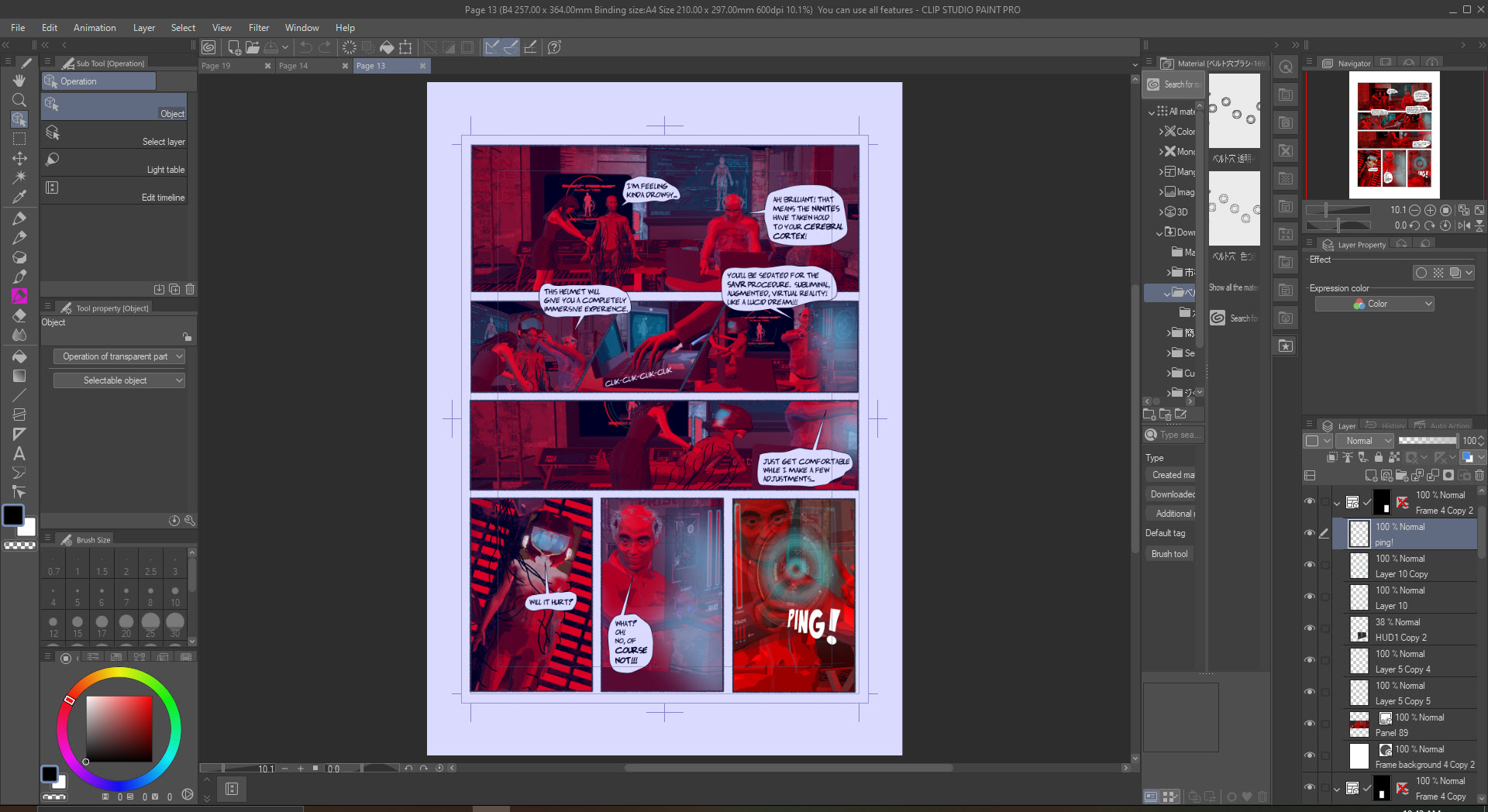Screen dimensions: 1488x812
Task: Select the Auto select magic wand tool
Action: point(19,177)
